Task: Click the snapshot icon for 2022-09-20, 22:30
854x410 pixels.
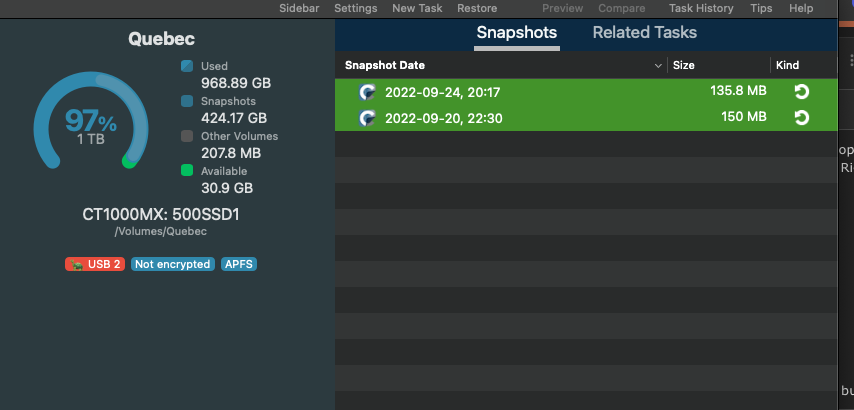Action: pyautogui.click(x=367, y=118)
